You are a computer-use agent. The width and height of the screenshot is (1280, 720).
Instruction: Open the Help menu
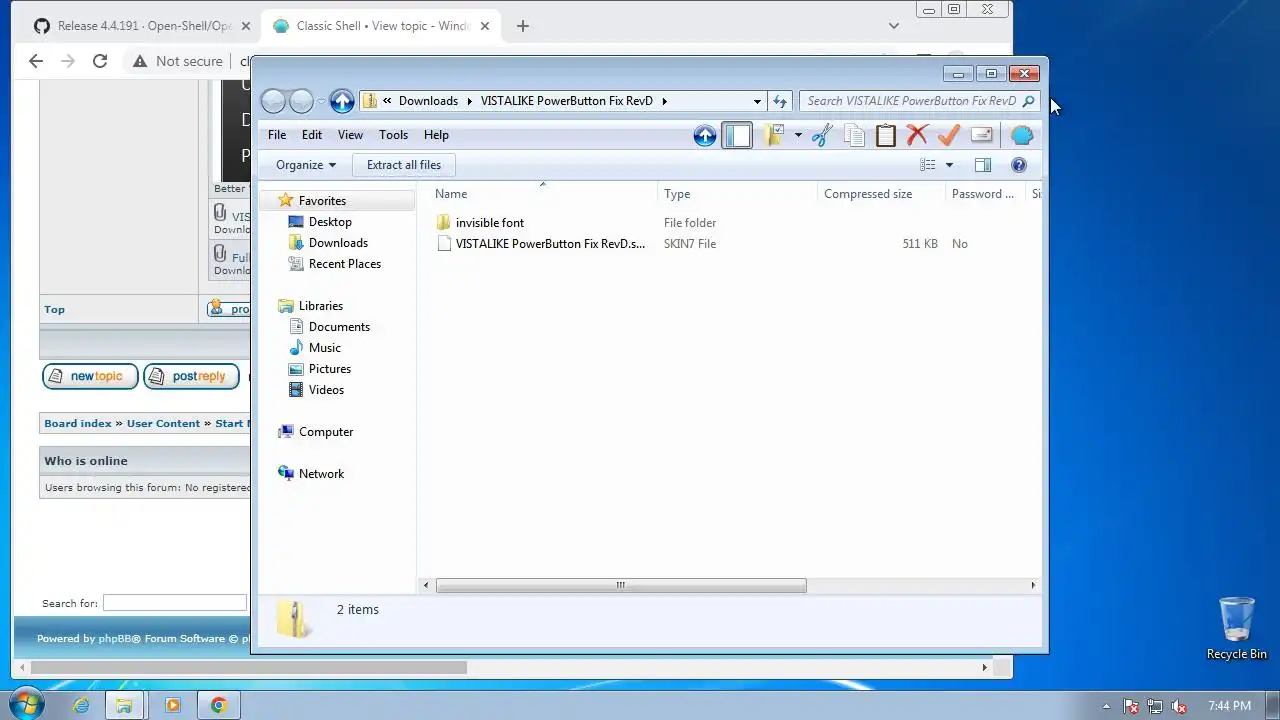point(436,135)
